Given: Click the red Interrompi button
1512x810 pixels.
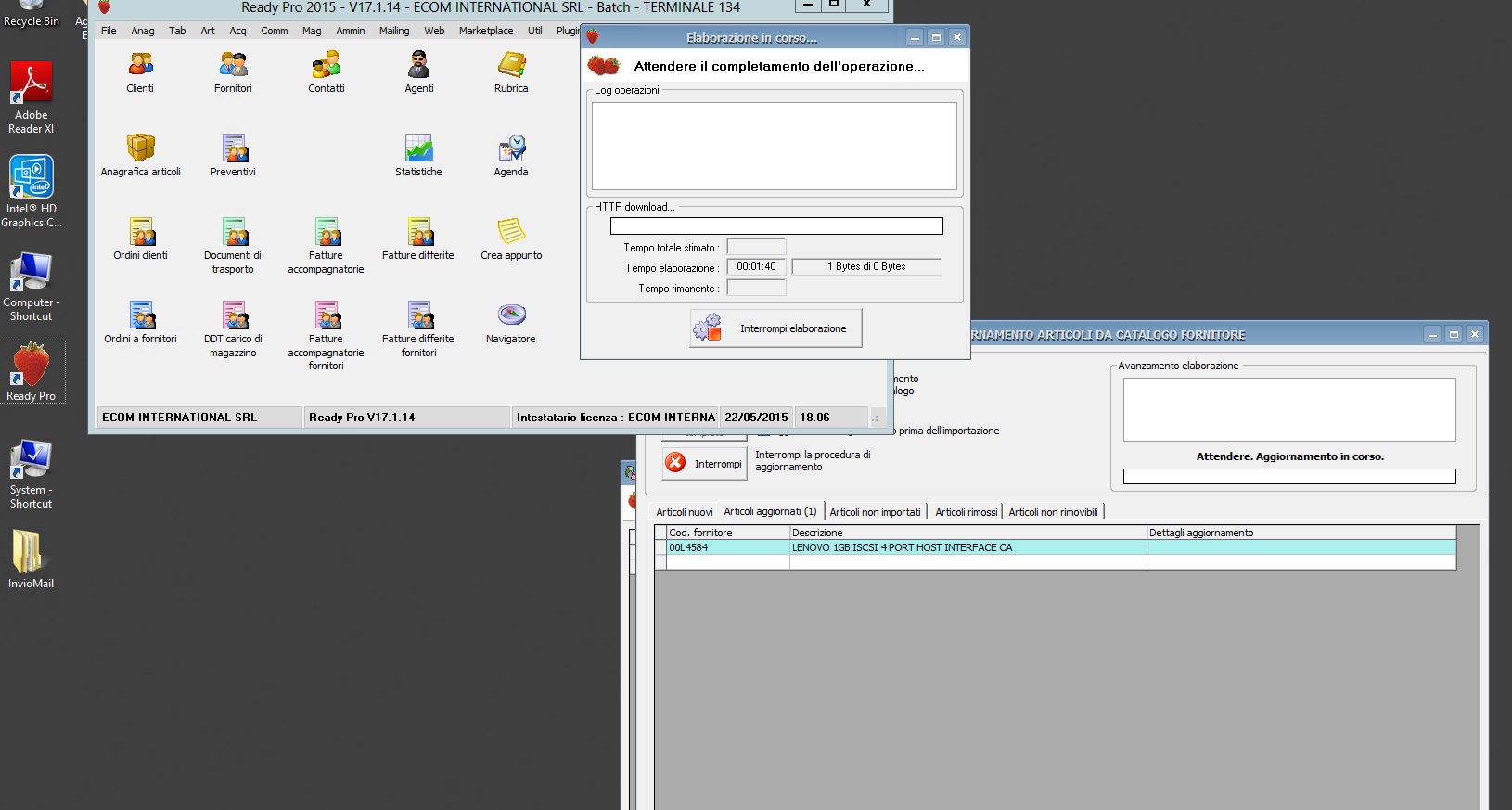Looking at the screenshot, I should pyautogui.click(x=704, y=463).
